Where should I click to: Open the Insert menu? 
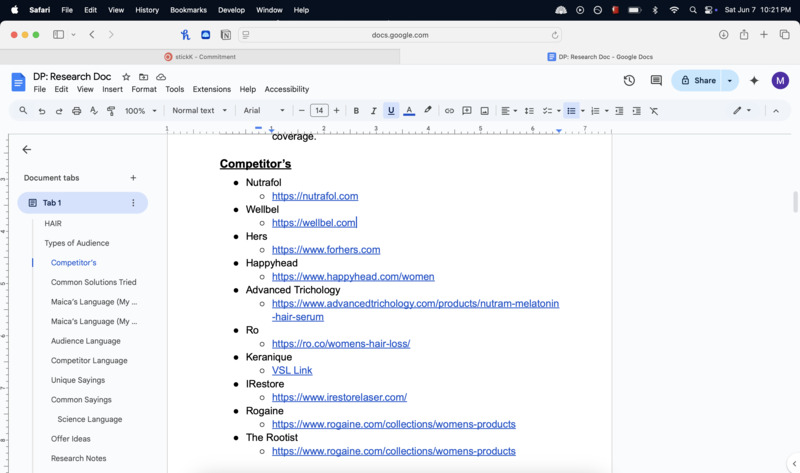(112, 89)
